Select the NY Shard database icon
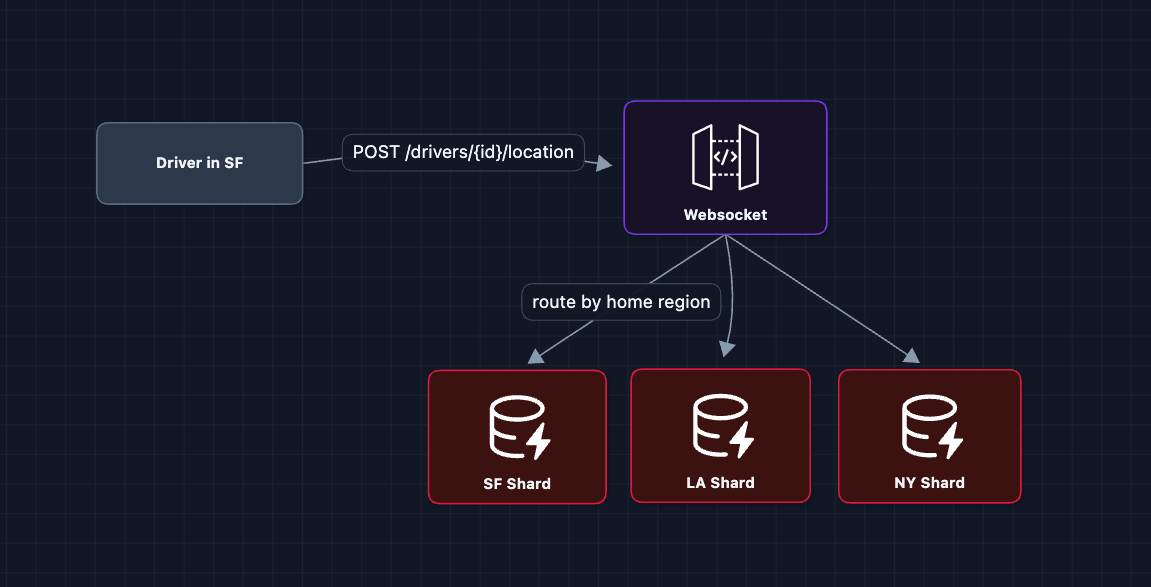Screen dimensions: 1151x587 [x=929, y=427]
